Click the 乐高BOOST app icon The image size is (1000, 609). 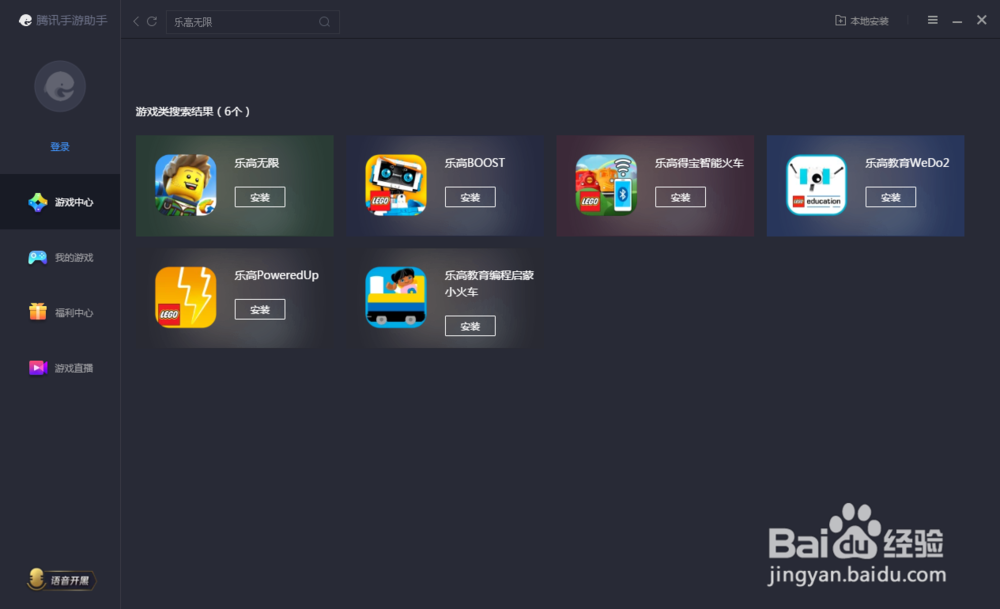[x=396, y=185]
